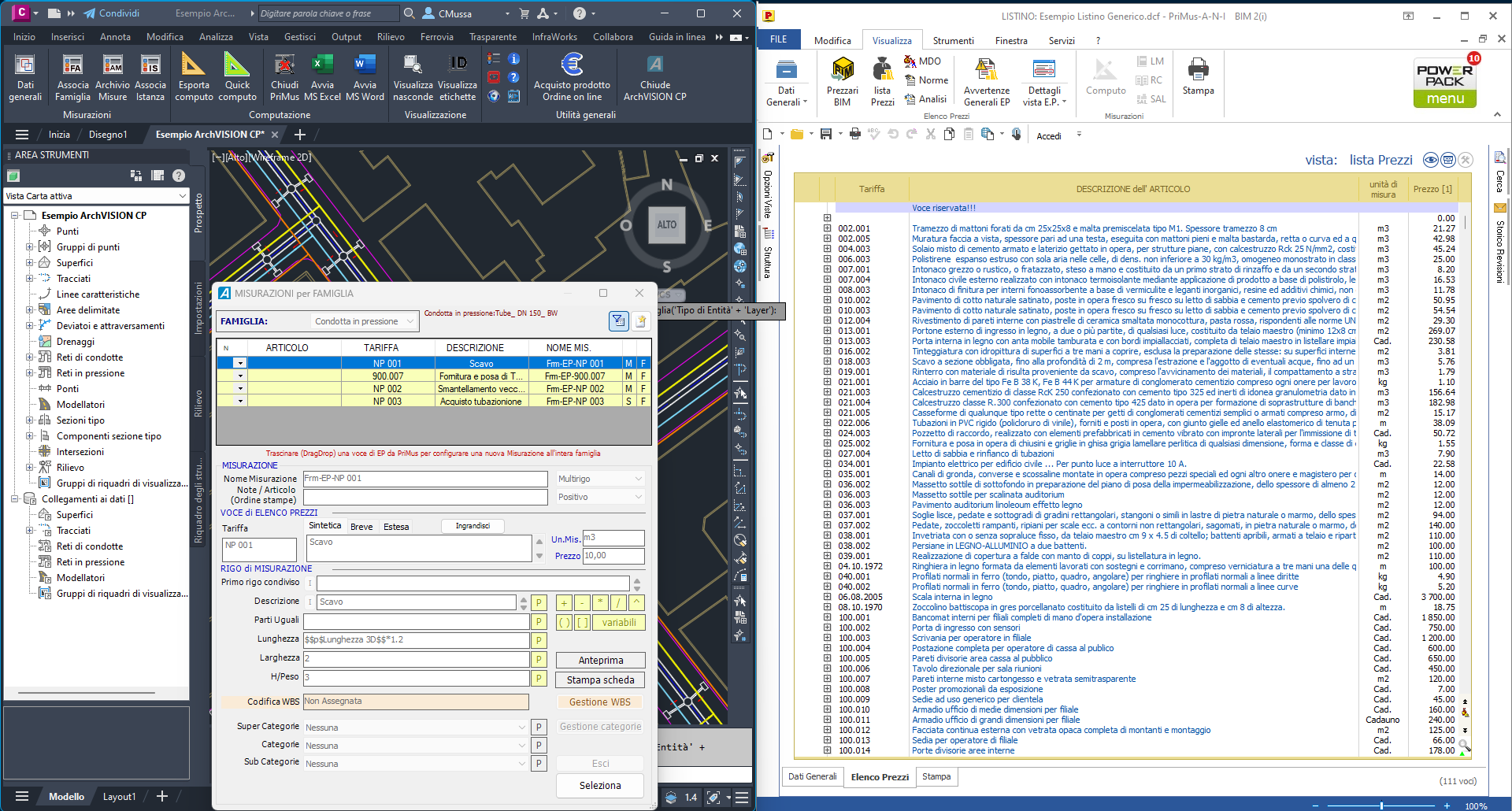Run Quick computo tool
The height and width of the screenshot is (811, 1512).
pos(237,77)
